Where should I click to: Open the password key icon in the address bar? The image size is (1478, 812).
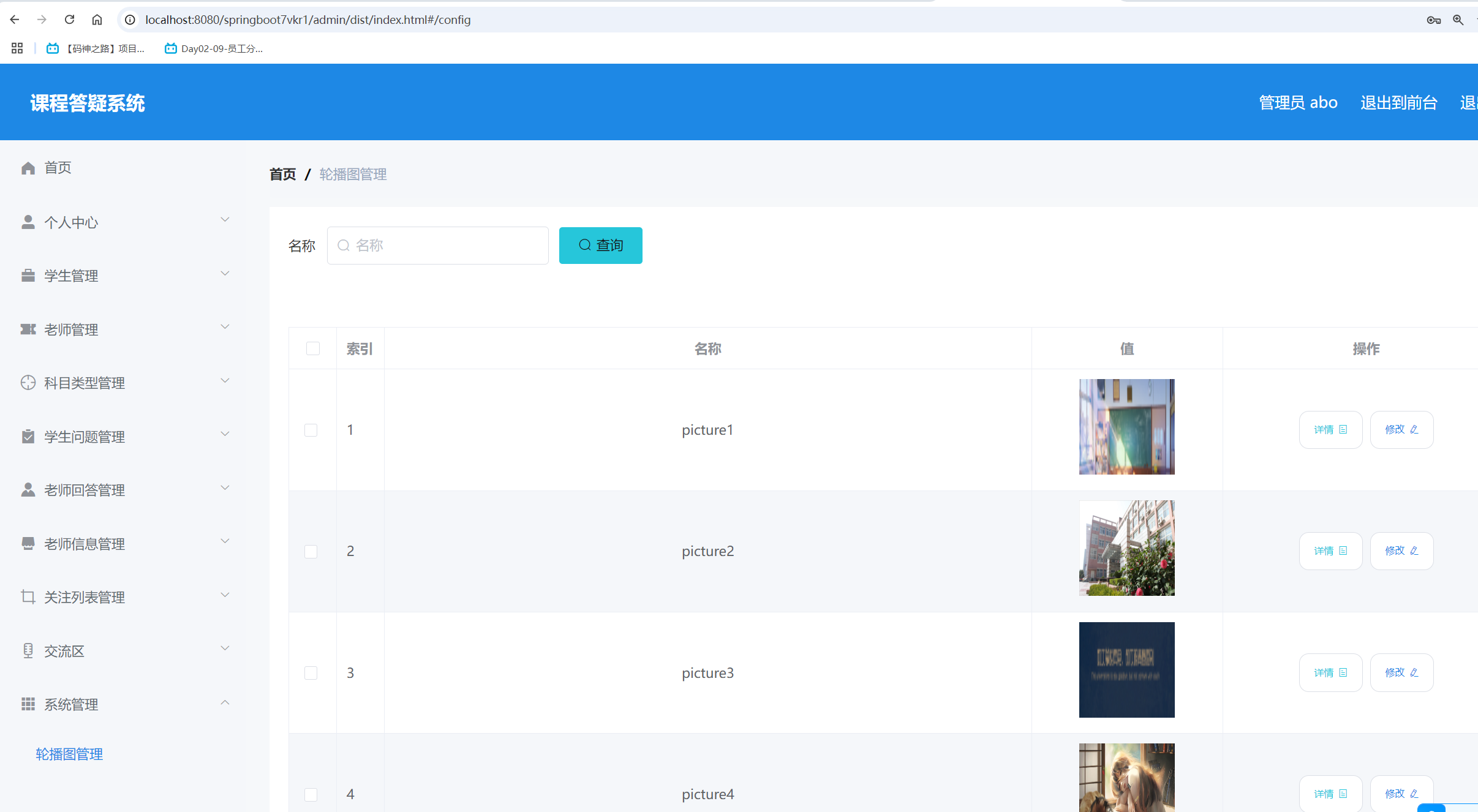click(1433, 20)
